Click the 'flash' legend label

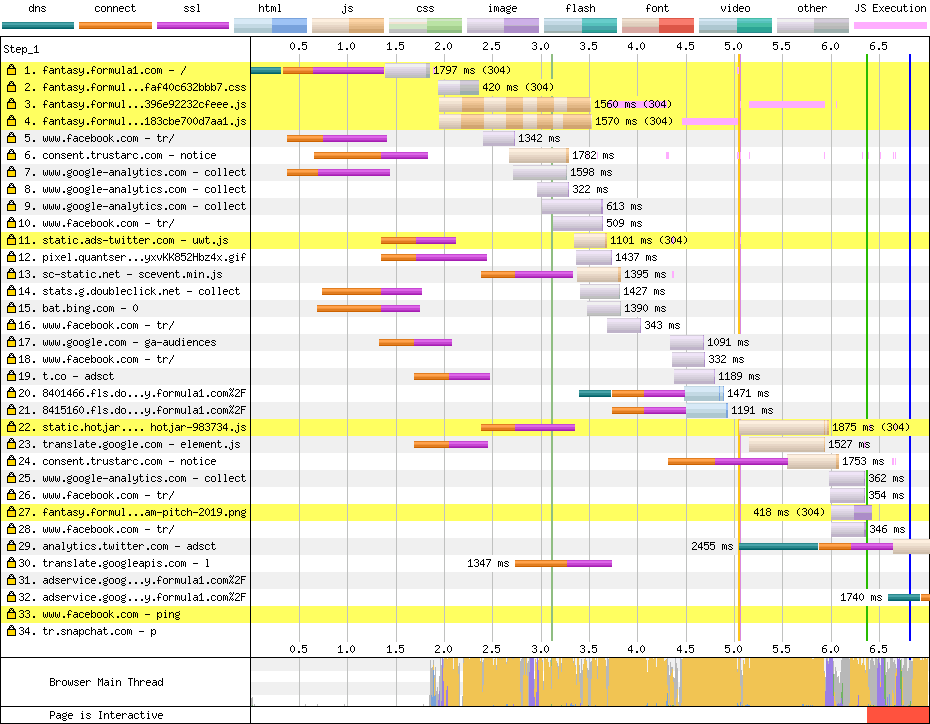click(x=580, y=8)
